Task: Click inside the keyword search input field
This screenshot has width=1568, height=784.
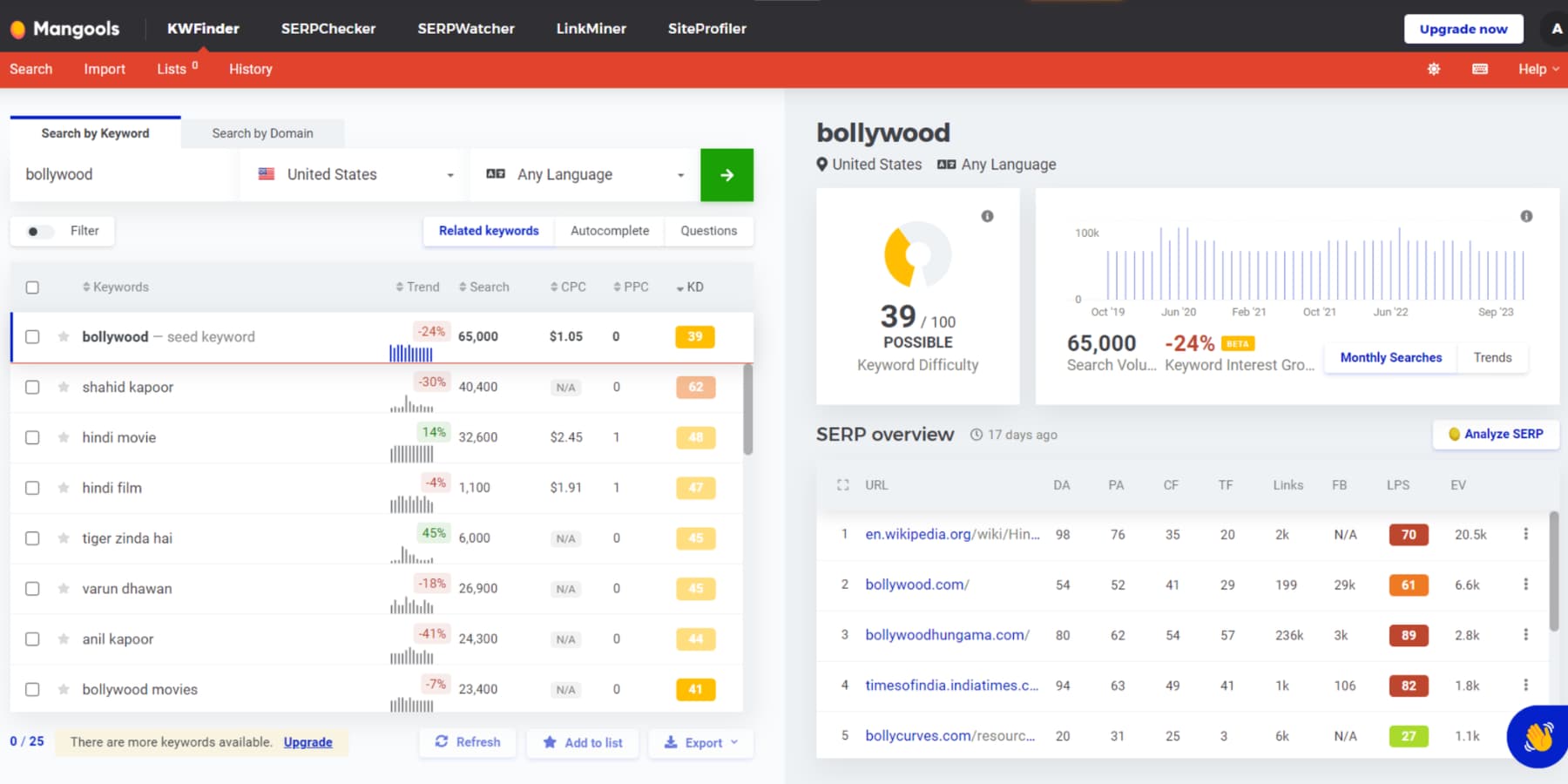Action: click(x=122, y=174)
